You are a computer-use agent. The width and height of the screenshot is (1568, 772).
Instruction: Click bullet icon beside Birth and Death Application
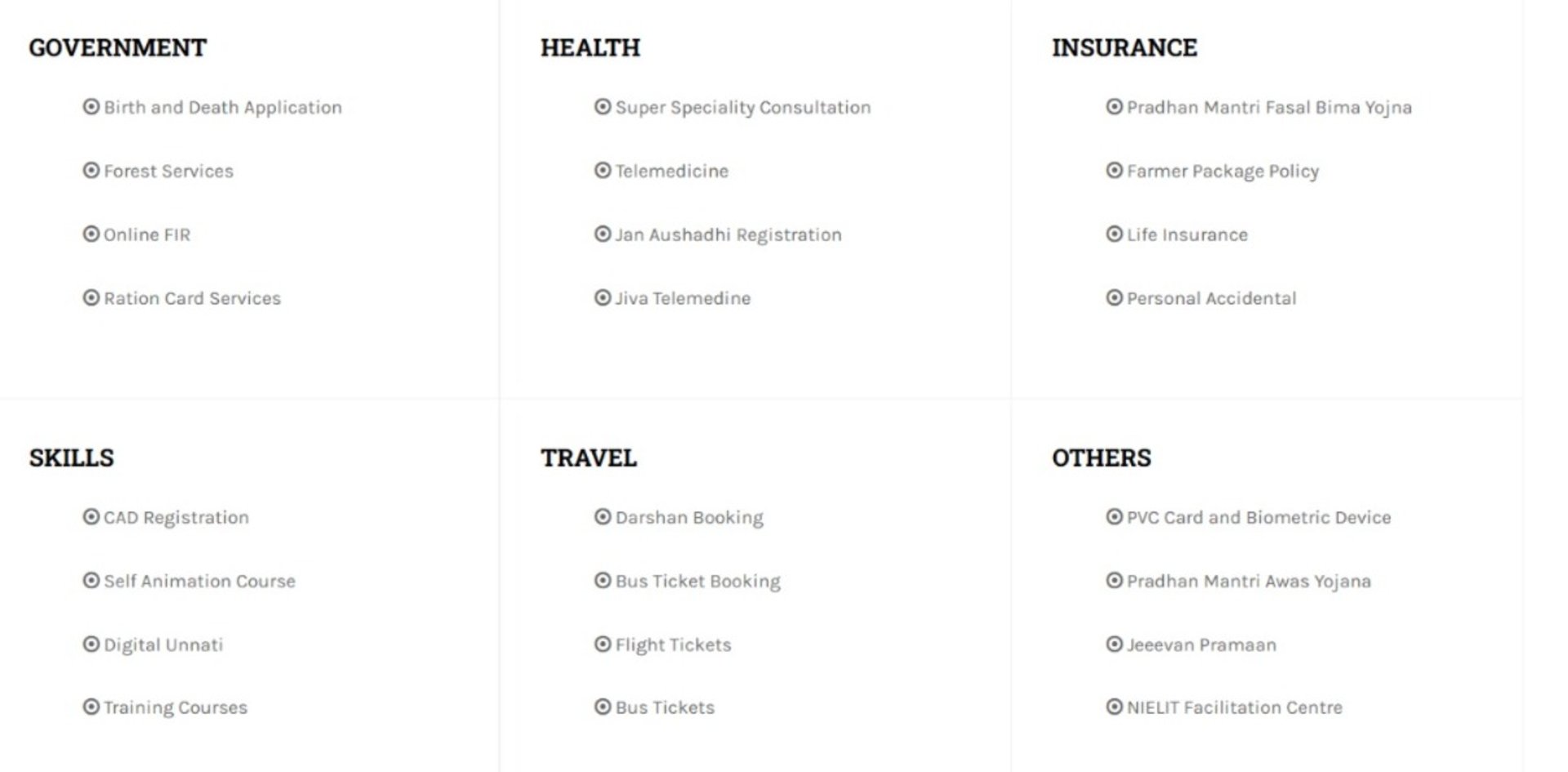click(x=91, y=107)
